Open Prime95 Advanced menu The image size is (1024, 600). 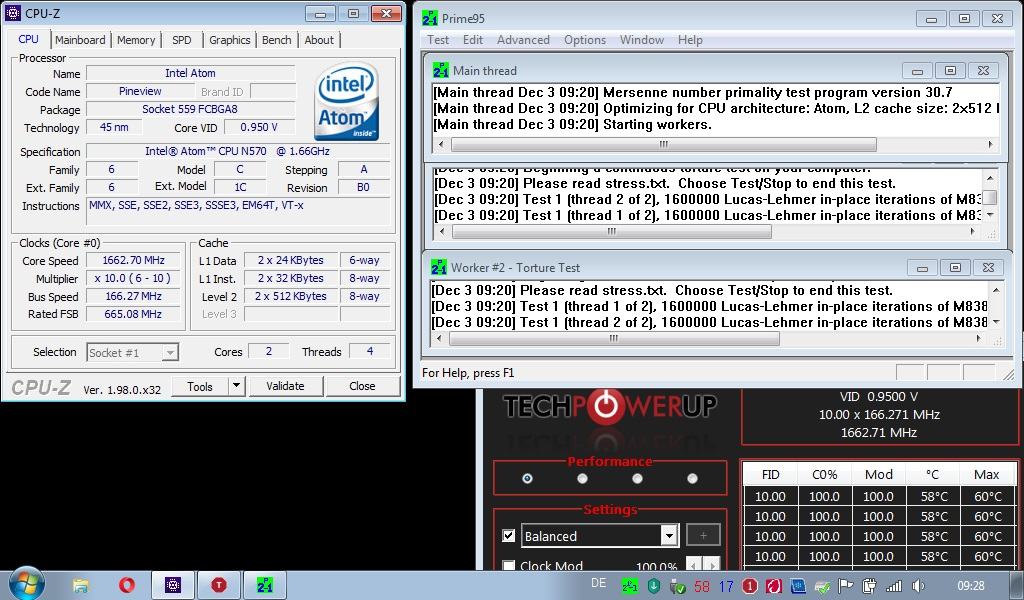pyautogui.click(x=523, y=40)
